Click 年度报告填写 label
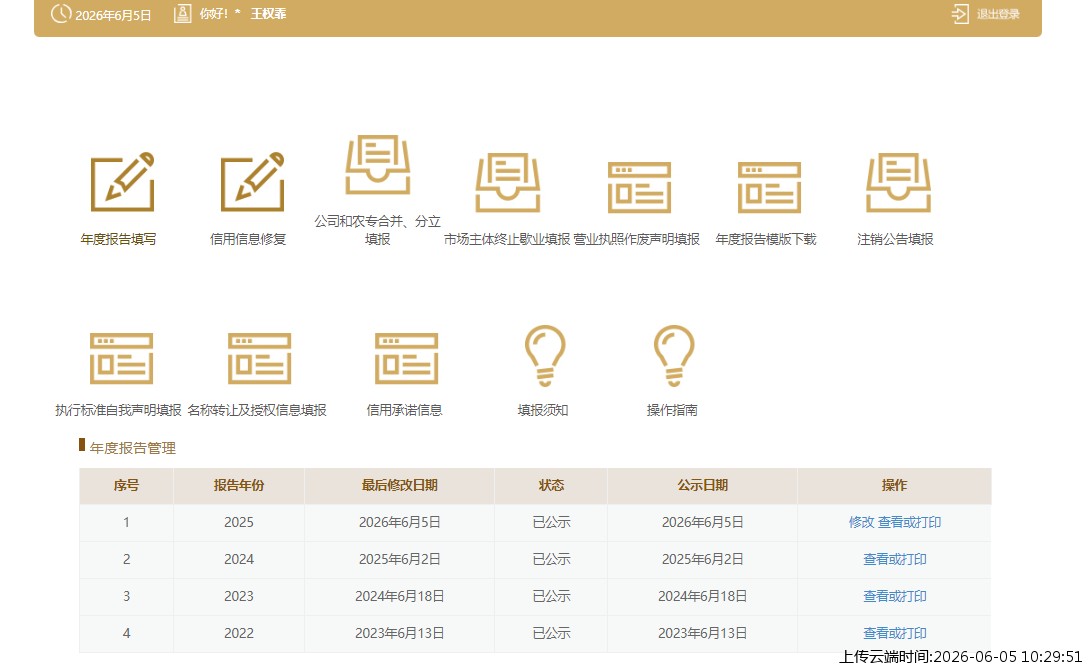Image resolution: width=1089 pixels, height=670 pixels. click(x=118, y=239)
